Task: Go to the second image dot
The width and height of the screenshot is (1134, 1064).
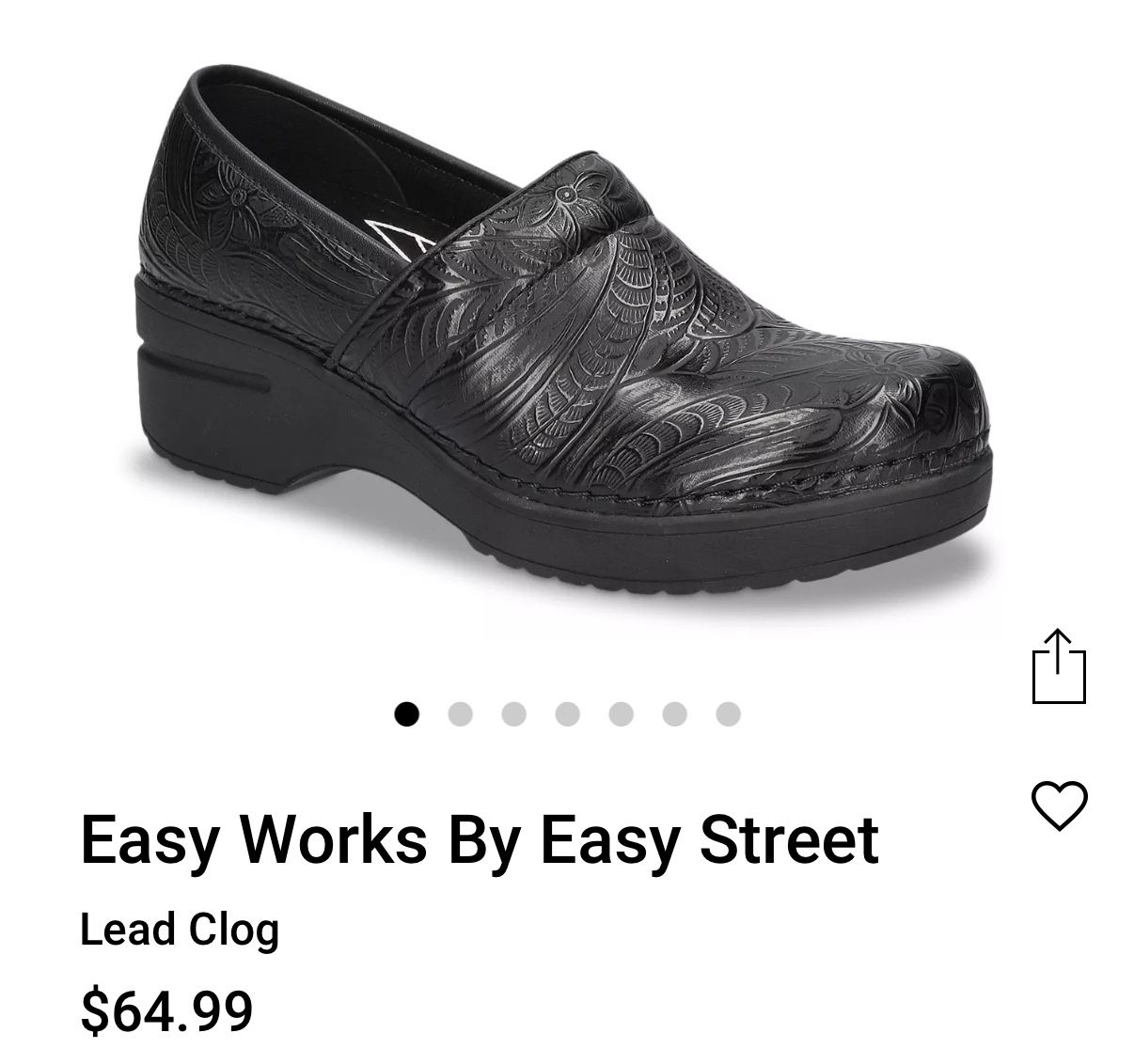Action: coord(460,714)
